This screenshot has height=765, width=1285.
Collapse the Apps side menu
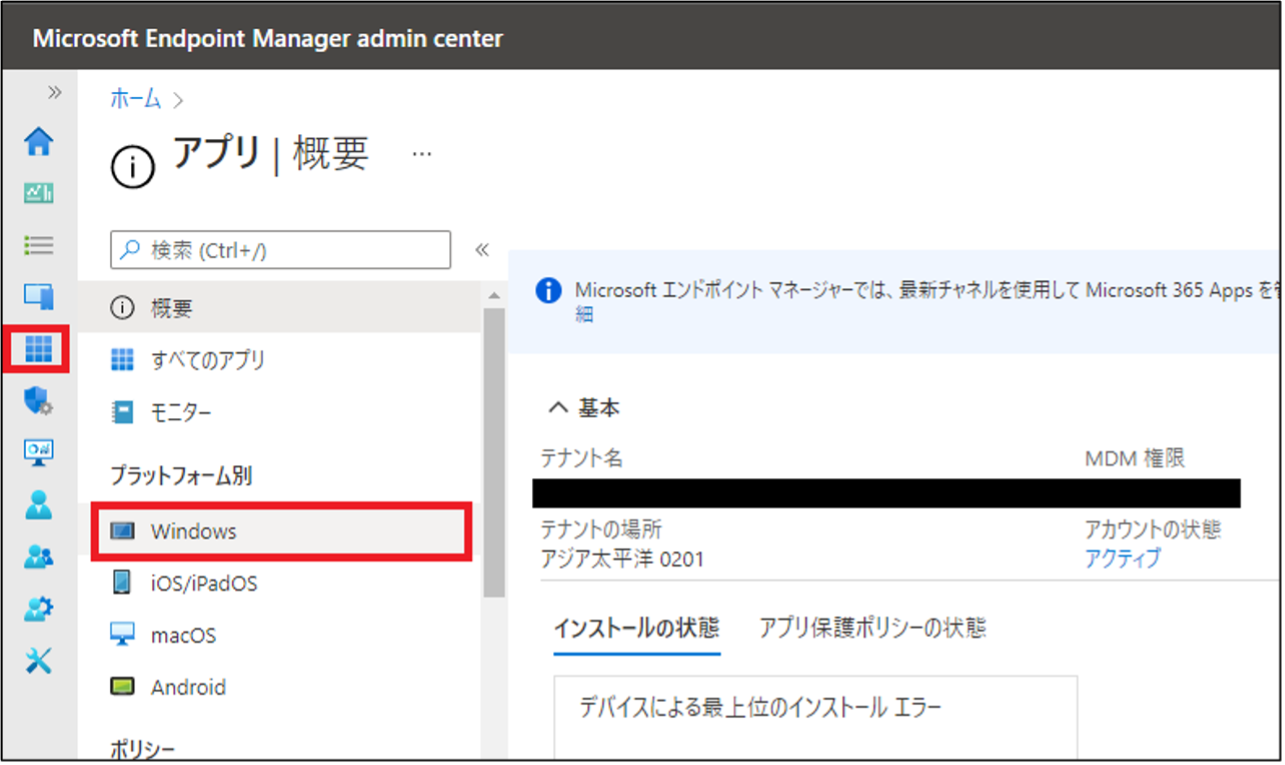[482, 250]
